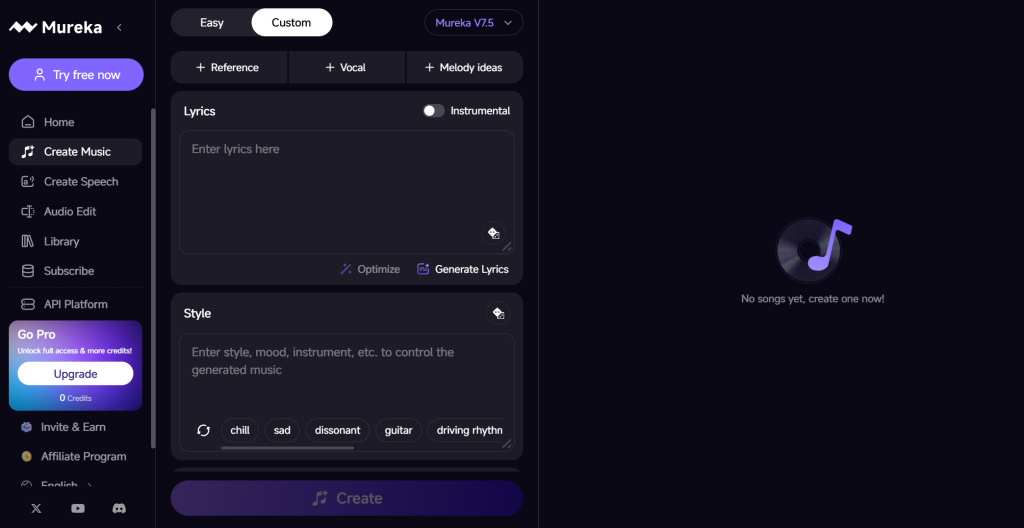Collapse the sidebar with the chevron
This screenshot has width=1024, height=528.
(120, 27)
